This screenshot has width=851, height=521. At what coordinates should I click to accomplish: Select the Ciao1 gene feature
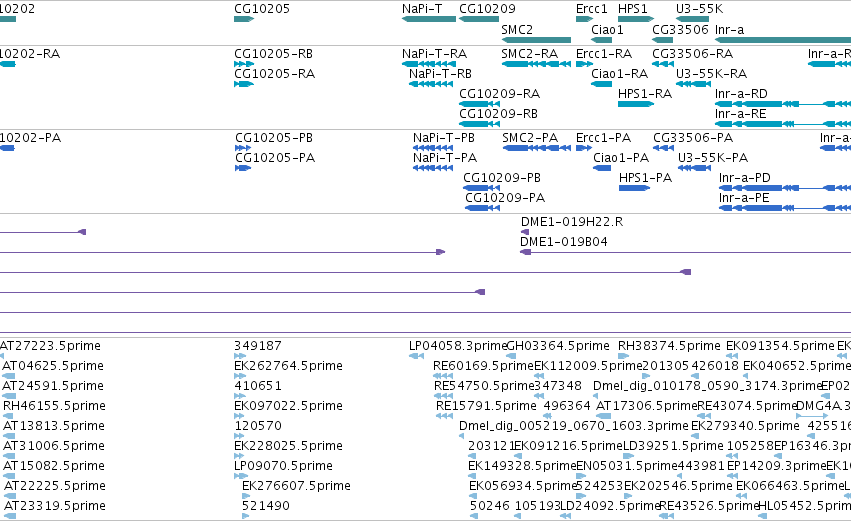pyautogui.click(x=602, y=40)
